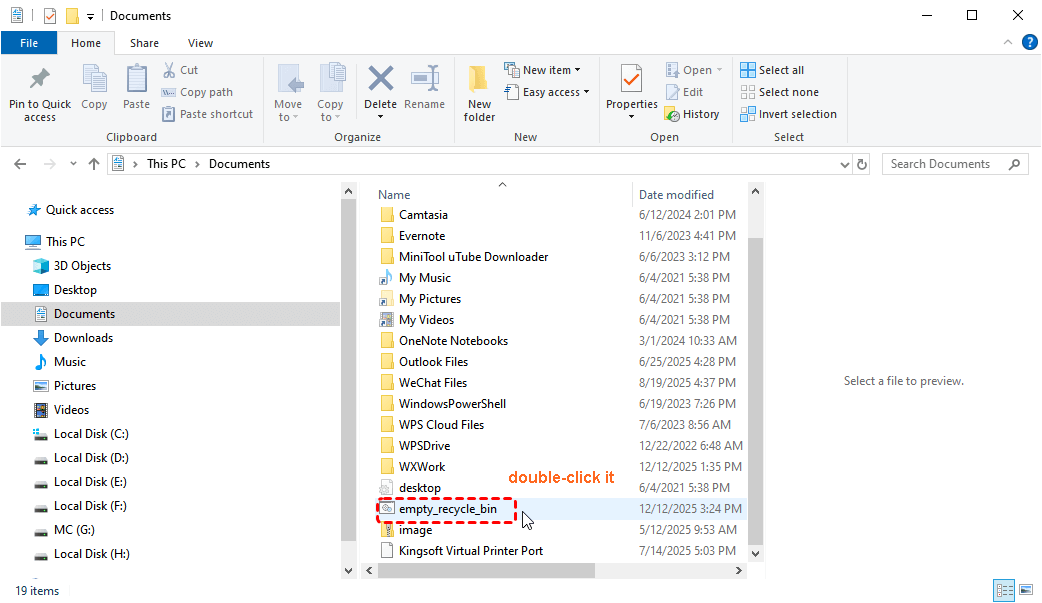Switch to details view in status bar
This screenshot has width=1042, height=603.
point(1004,591)
